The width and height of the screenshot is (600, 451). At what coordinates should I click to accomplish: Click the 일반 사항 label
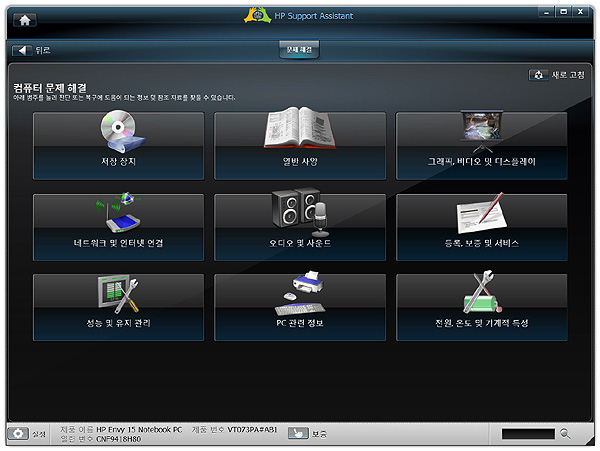pyautogui.click(x=300, y=162)
